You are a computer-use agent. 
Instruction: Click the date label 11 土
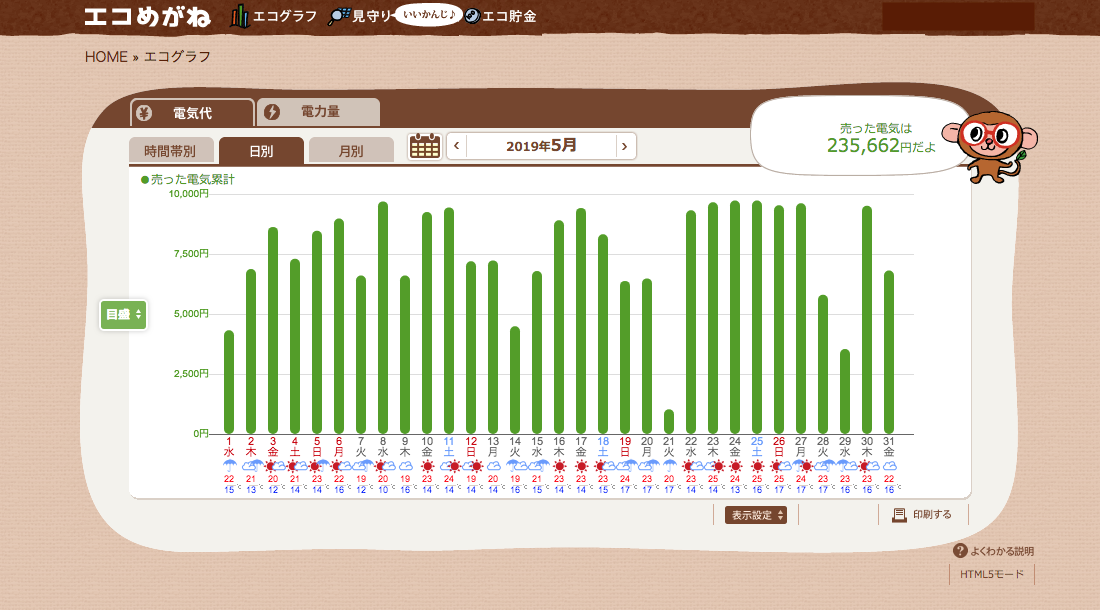(x=449, y=447)
